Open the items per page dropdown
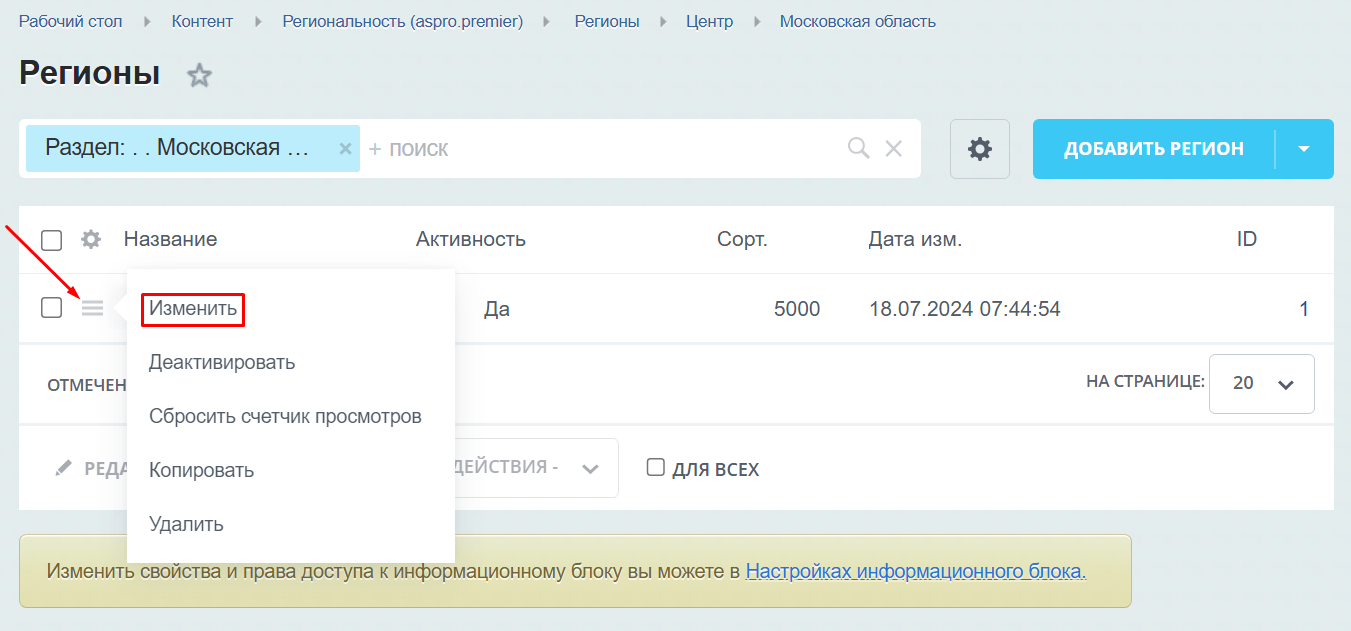Viewport: 1351px width, 631px height. point(1262,383)
